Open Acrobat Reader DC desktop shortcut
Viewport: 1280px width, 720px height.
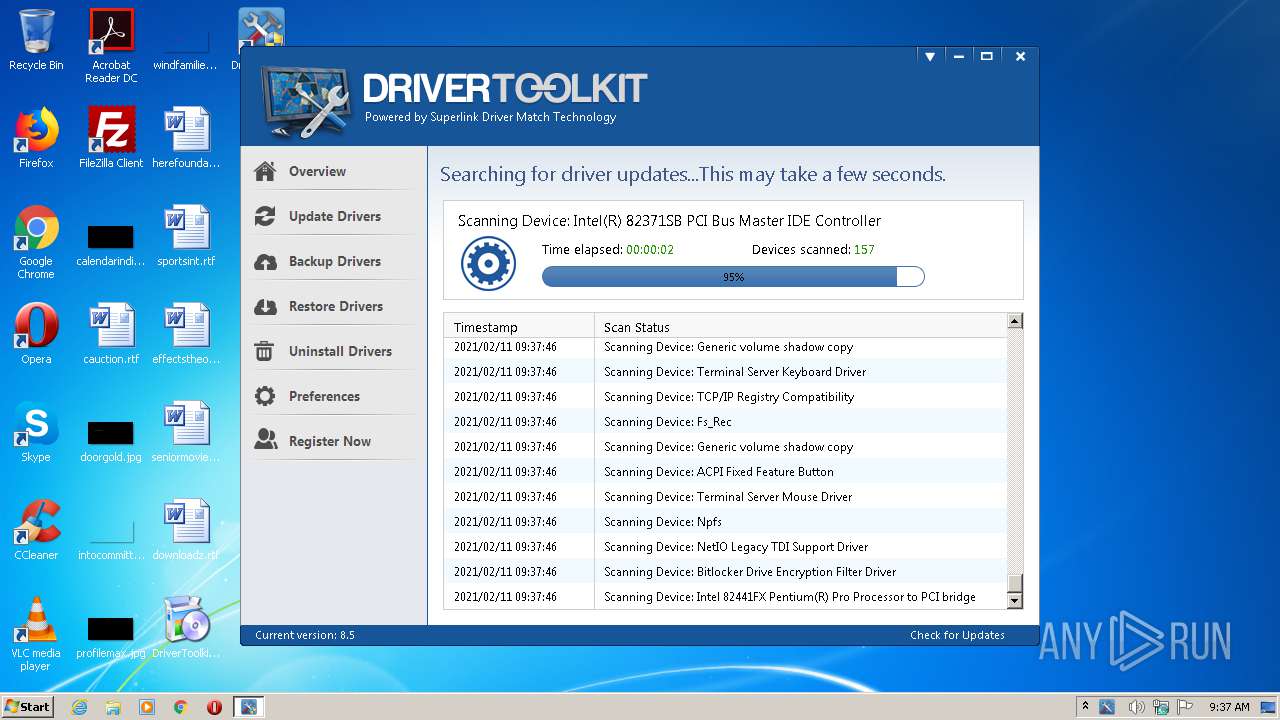pyautogui.click(x=111, y=46)
